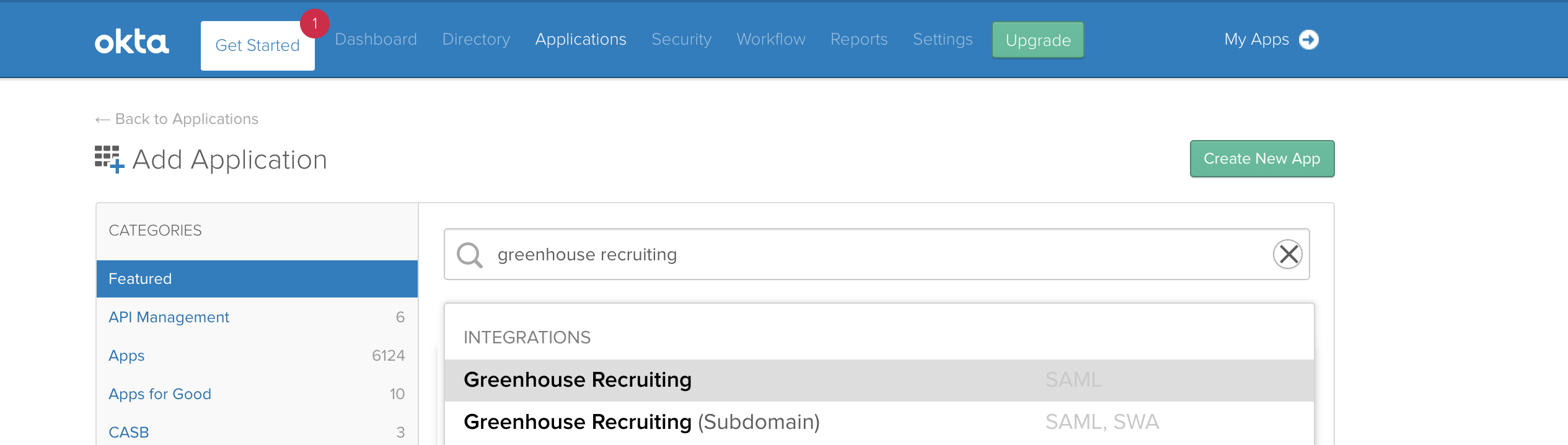The image size is (1568, 445).
Task: Click the Add Application grid icon
Action: pos(109,159)
